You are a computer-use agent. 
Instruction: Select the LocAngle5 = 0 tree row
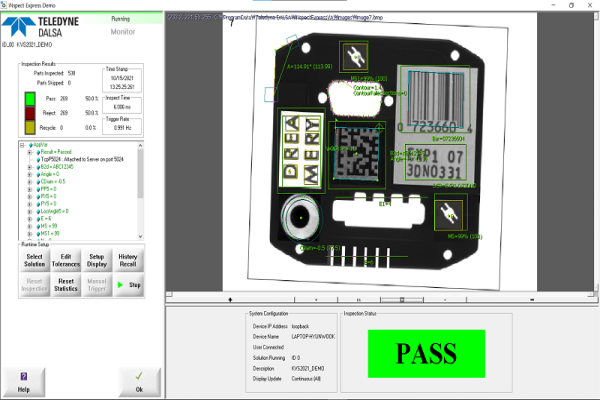(54, 211)
